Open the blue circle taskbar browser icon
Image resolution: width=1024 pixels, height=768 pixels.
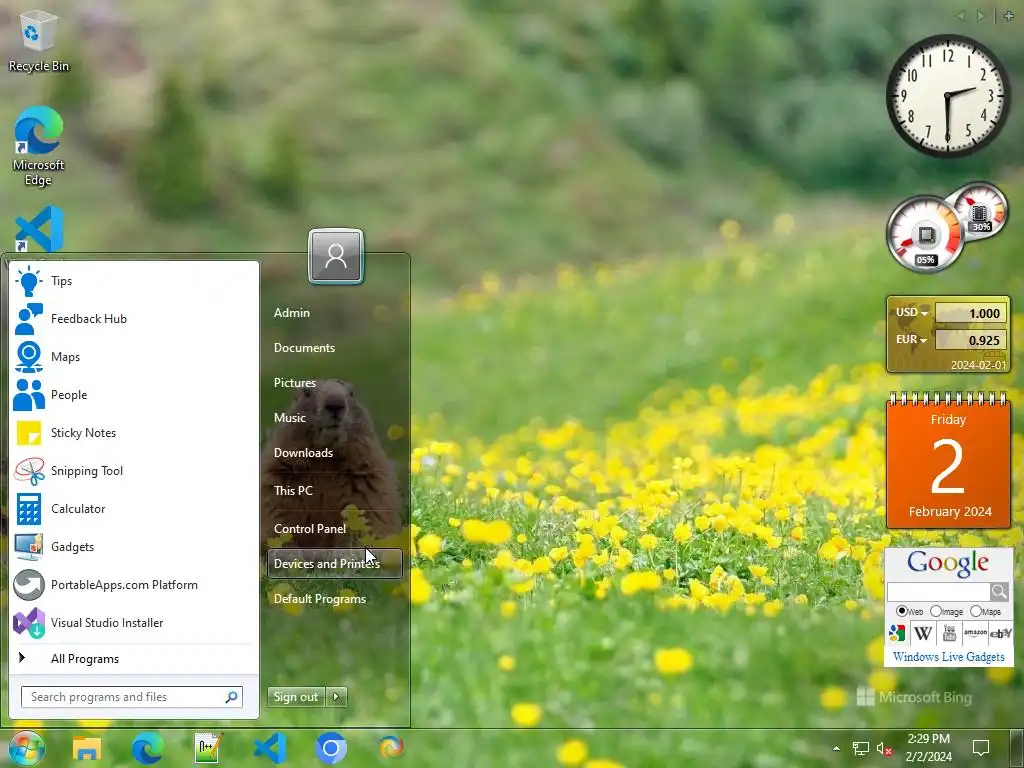[330, 748]
